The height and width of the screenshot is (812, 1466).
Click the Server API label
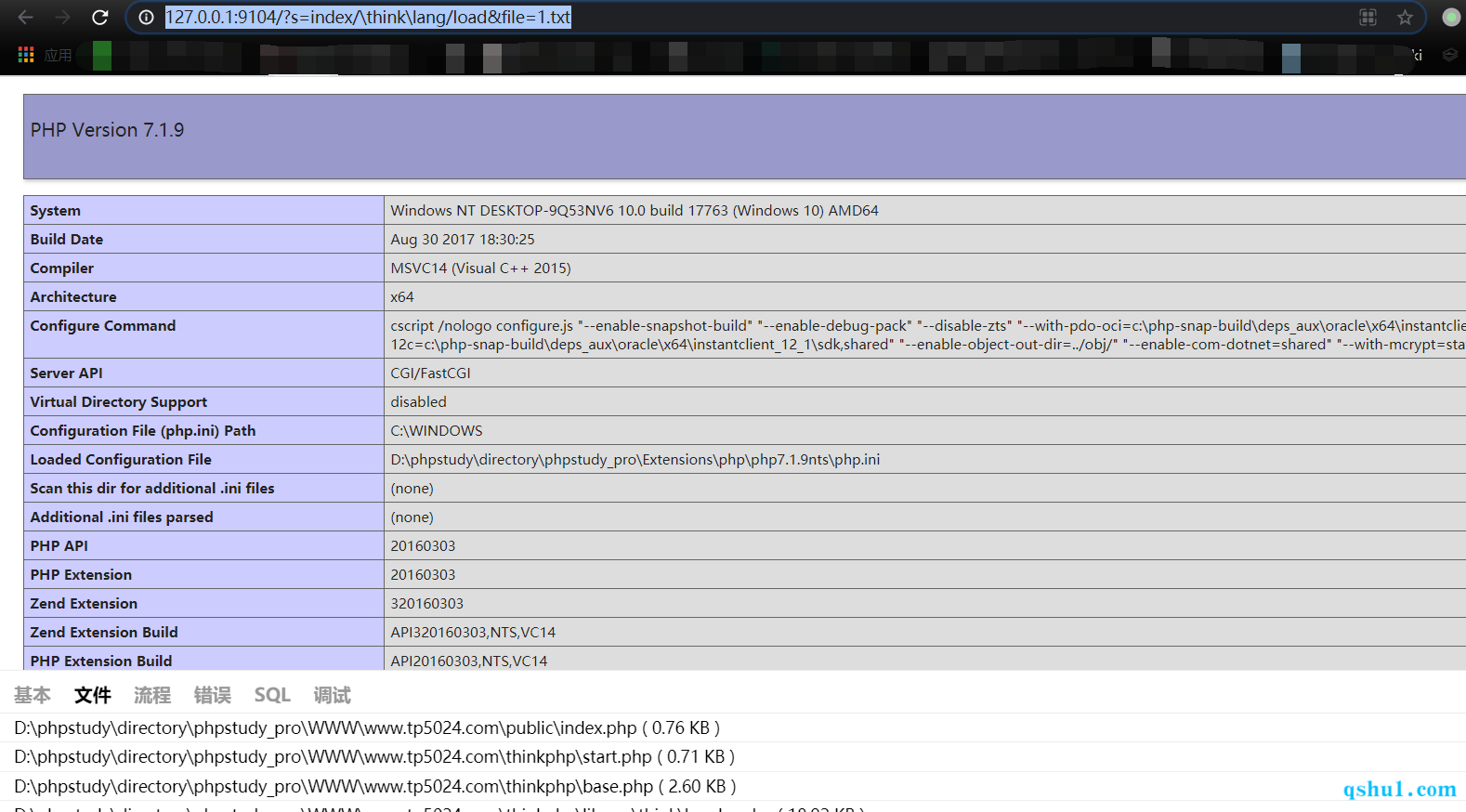66,373
